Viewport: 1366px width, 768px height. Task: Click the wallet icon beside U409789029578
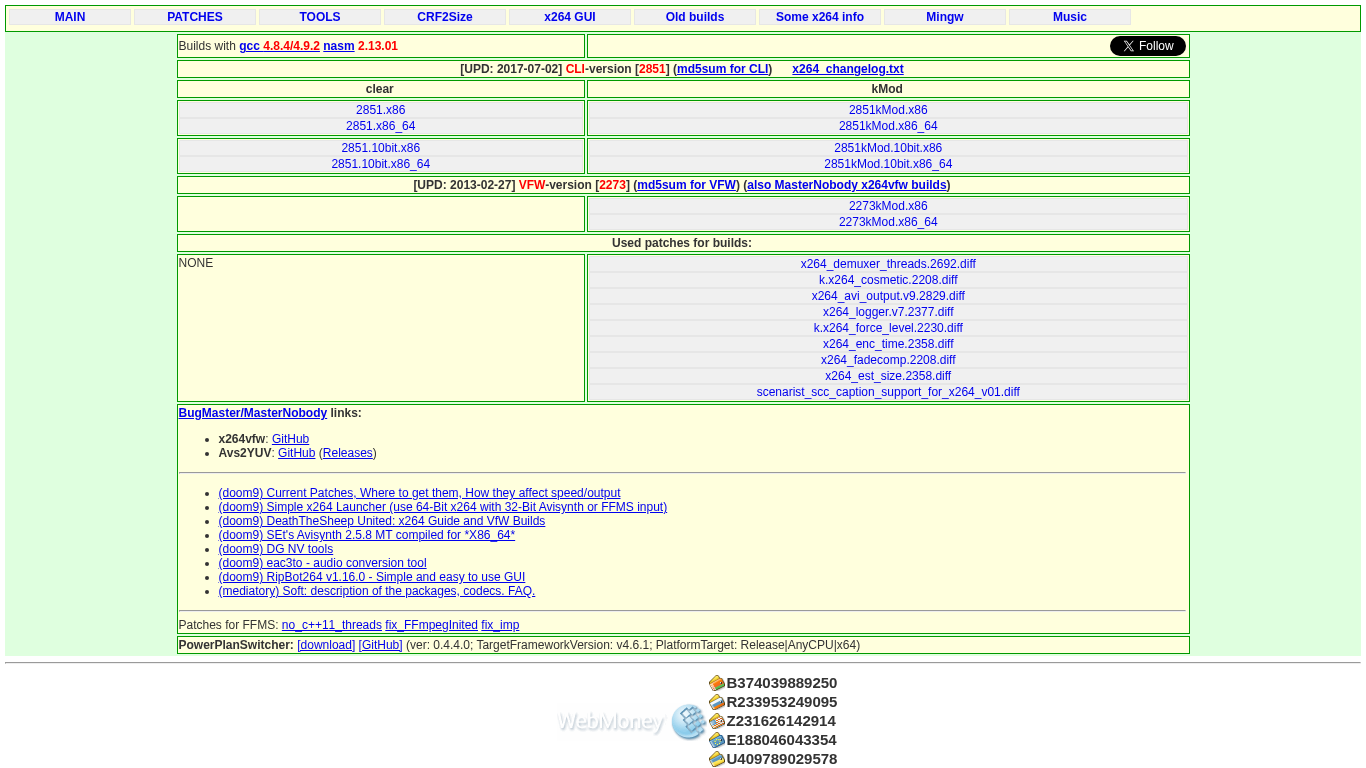tap(716, 759)
